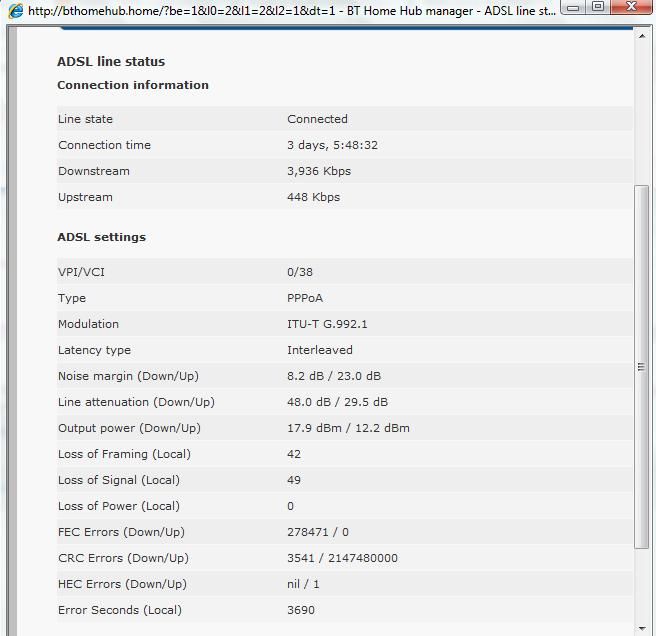Maximize the BT Home Hub manager window
Screen dimensions: 656x636
(597, 7)
